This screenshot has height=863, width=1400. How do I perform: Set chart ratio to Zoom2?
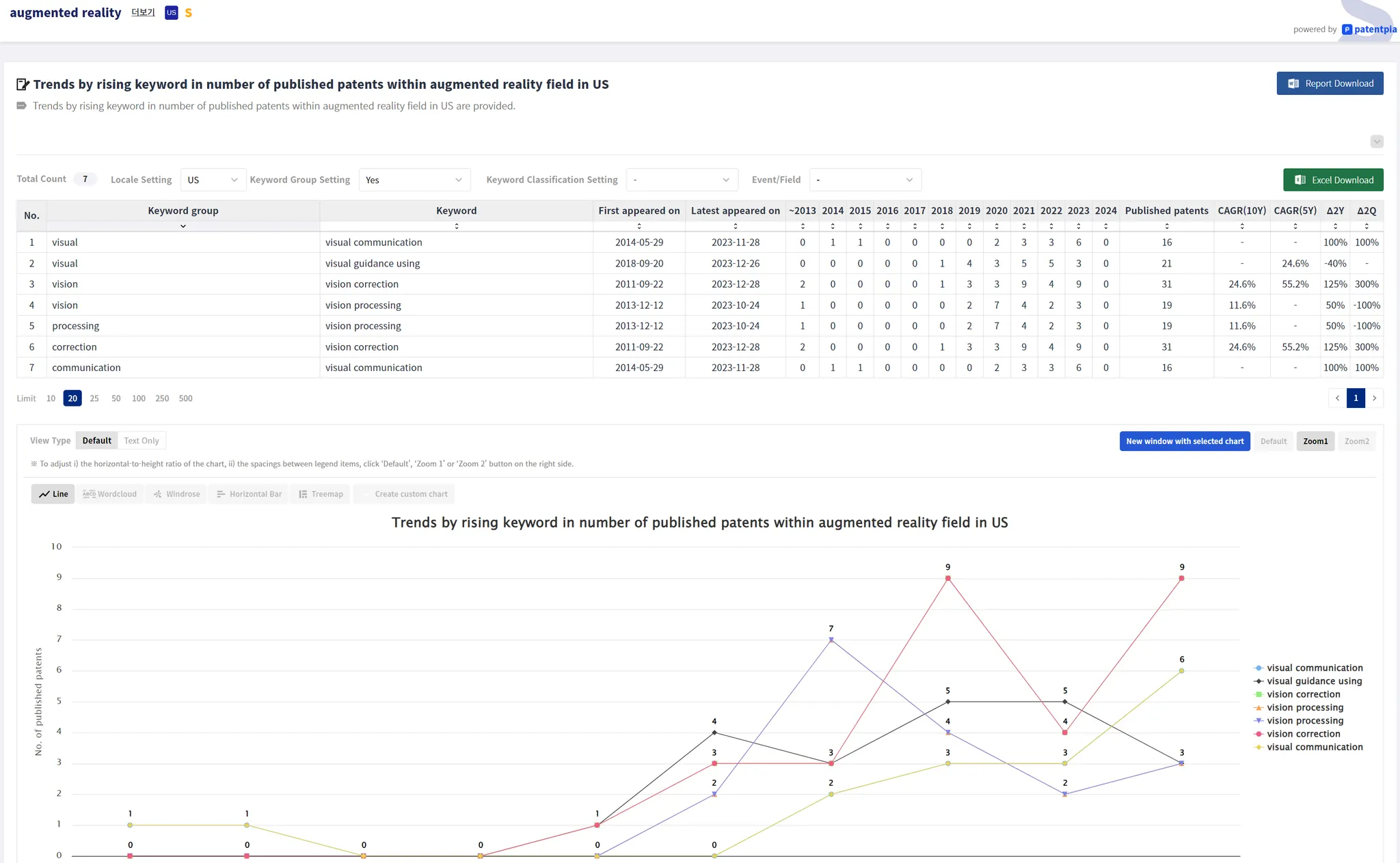pos(1356,441)
